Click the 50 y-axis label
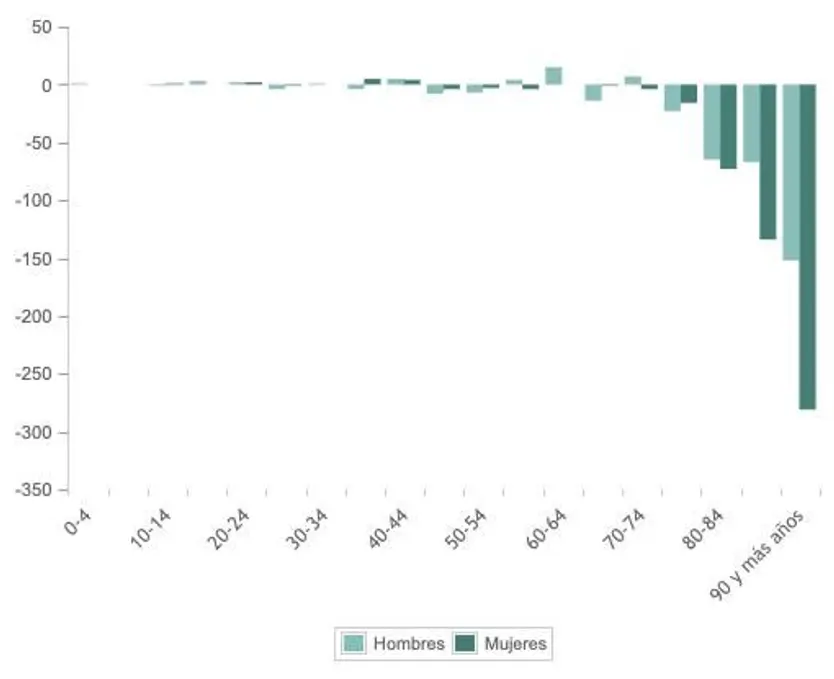This screenshot has width=834, height=679. click(41, 27)
